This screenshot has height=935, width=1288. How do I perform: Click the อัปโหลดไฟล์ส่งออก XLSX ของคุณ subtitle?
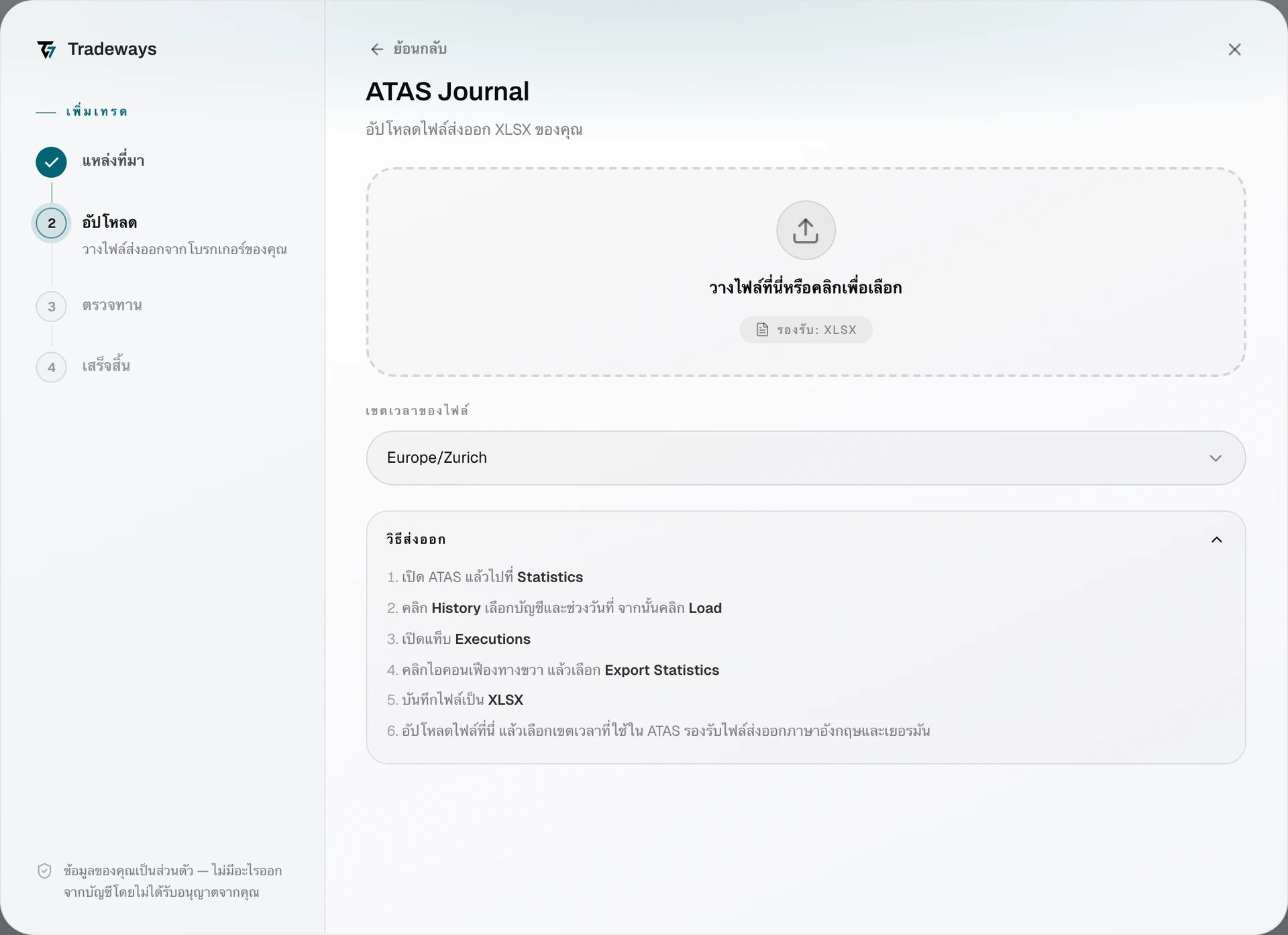point(474,129)
